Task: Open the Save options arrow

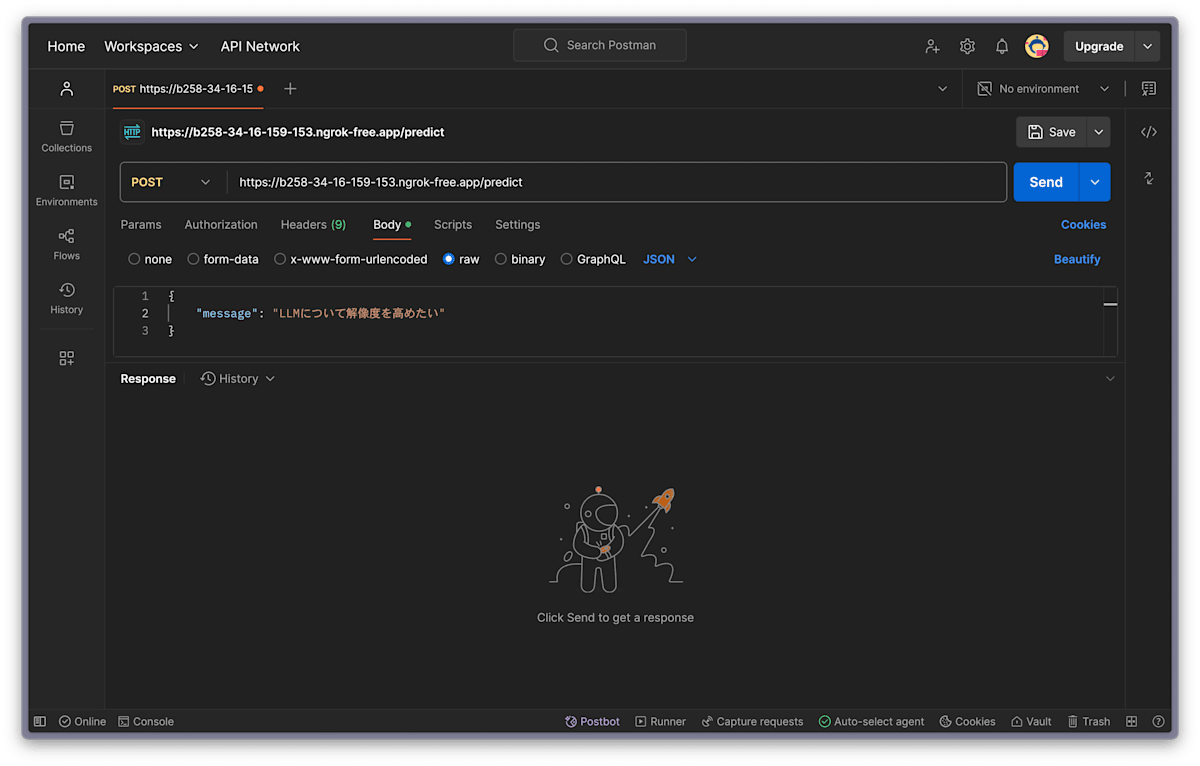Action: tap(1098, 132)
